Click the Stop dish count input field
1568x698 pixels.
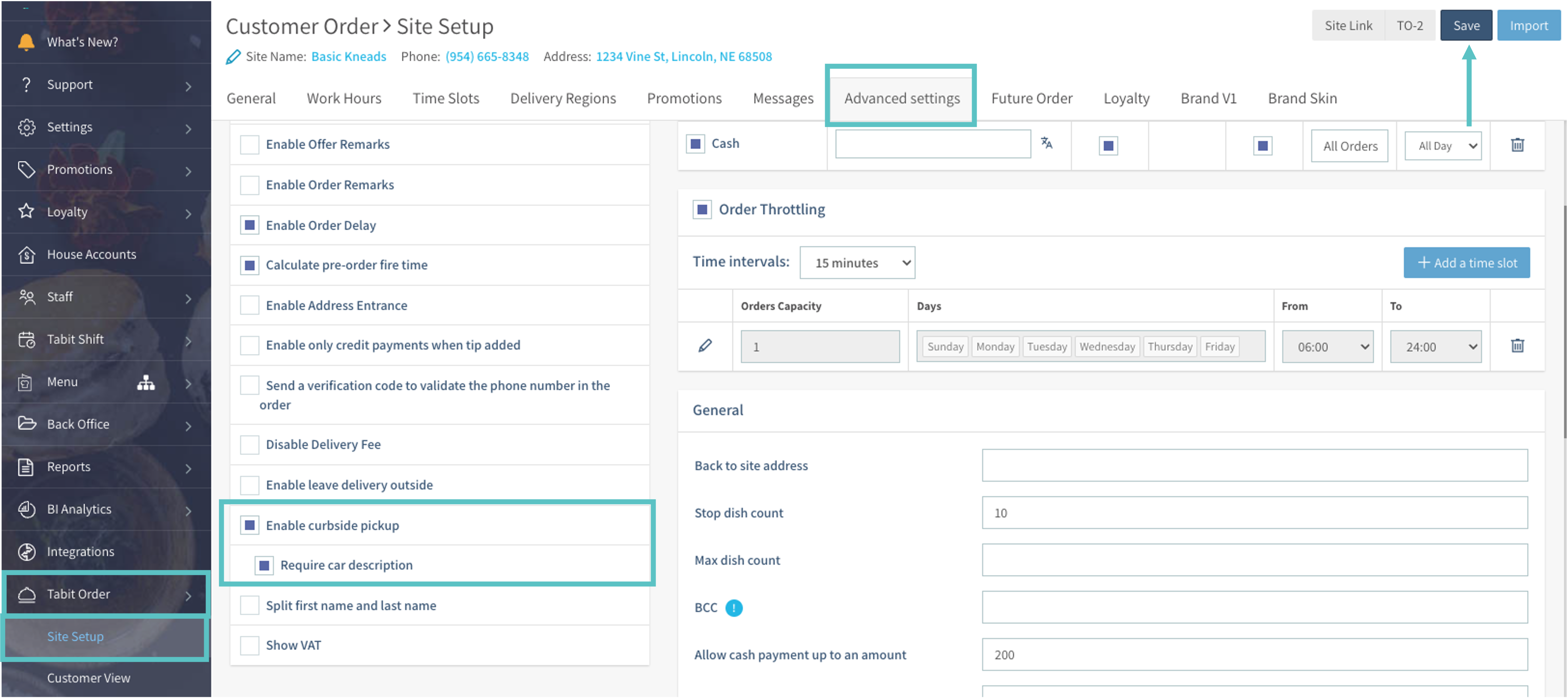click(1254, 513)
